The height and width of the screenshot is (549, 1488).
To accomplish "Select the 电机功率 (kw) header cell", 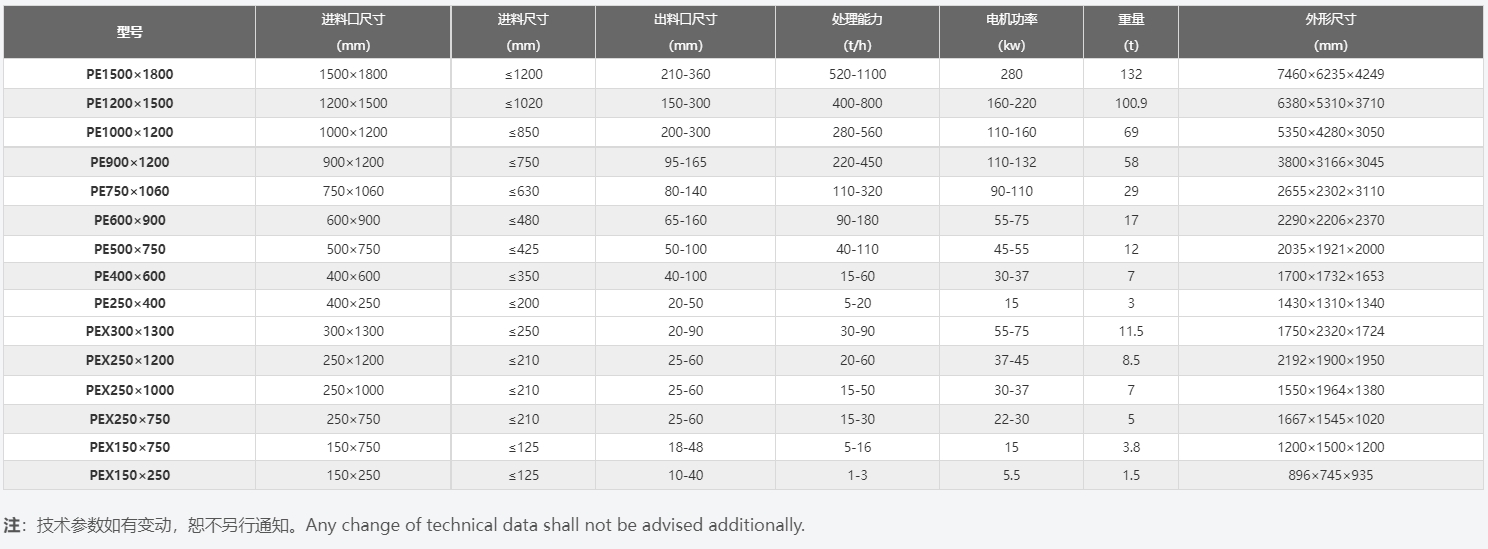I will click(x=1011, y=32).
